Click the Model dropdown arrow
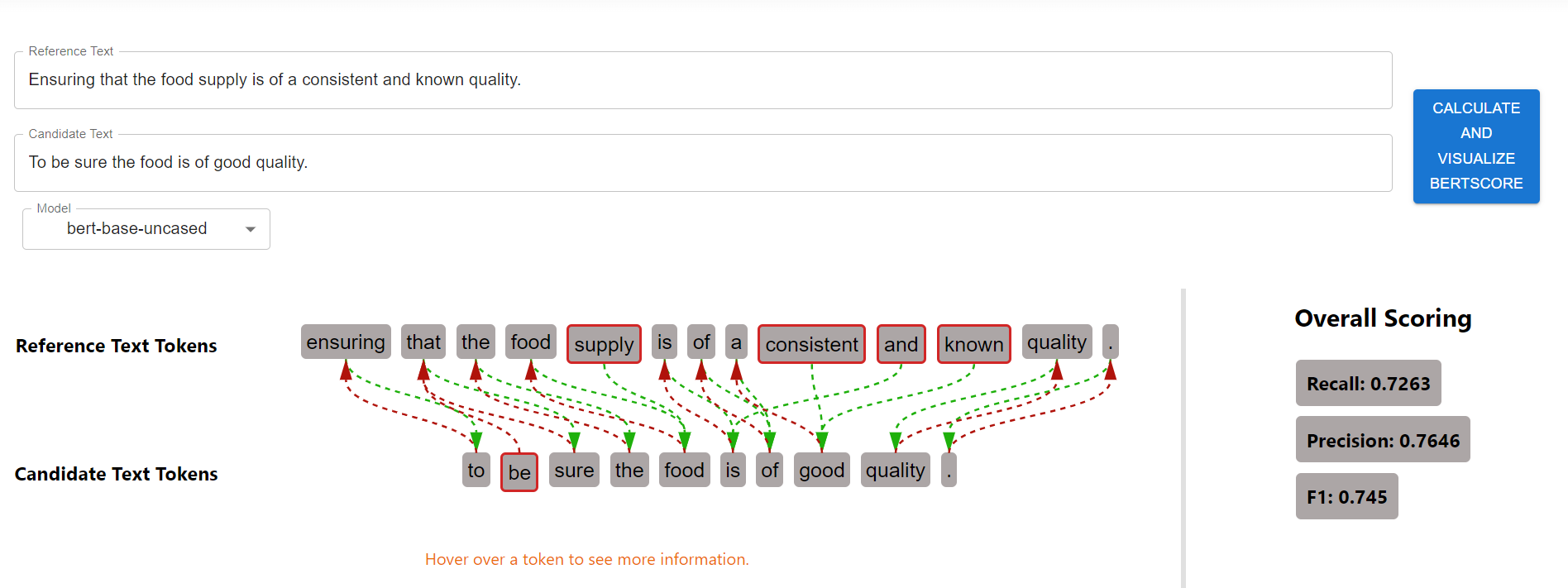1568x588 pixels. pos(251,229)
